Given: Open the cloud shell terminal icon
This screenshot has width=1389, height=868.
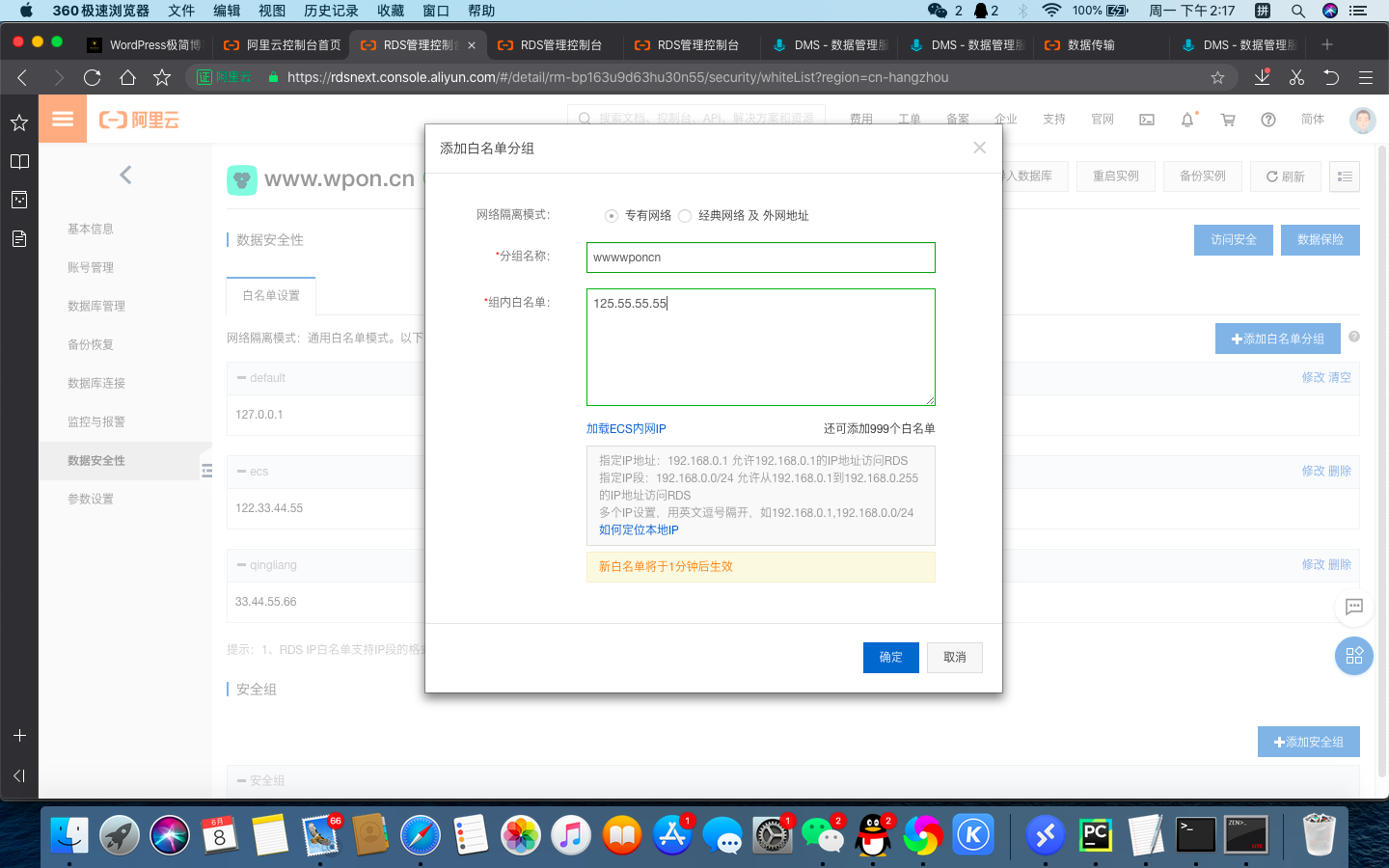Looking at the screenshot, I should tap(1147, 120).
